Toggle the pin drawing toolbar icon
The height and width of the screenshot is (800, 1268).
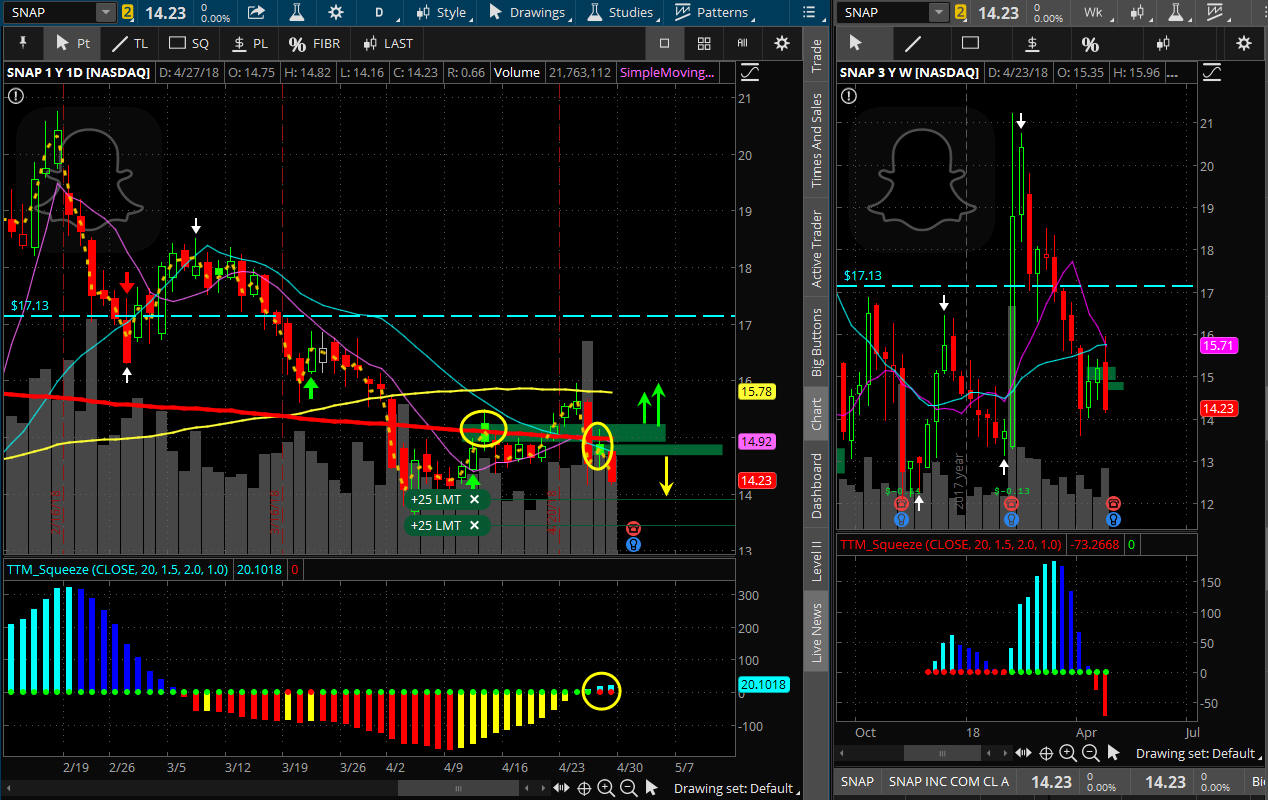[x=23, y=44]
